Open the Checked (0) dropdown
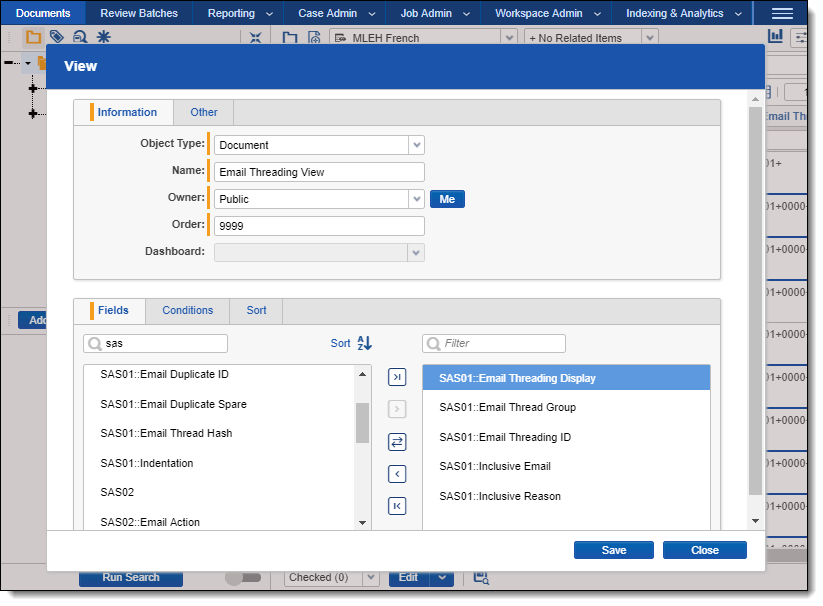The image size is (823, 606). coord(371,578)
